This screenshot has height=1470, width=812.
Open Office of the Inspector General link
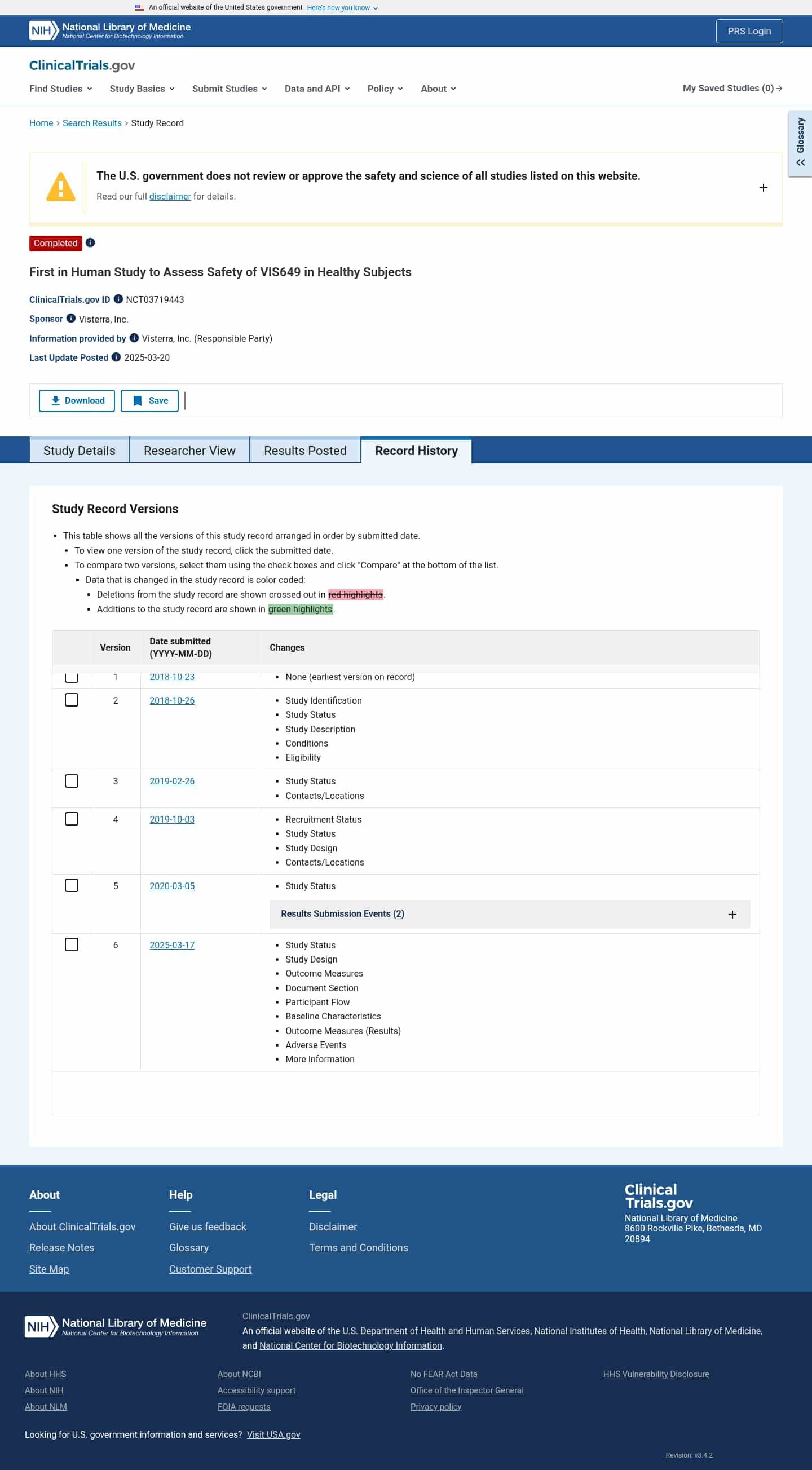(x=467, y=1390)
